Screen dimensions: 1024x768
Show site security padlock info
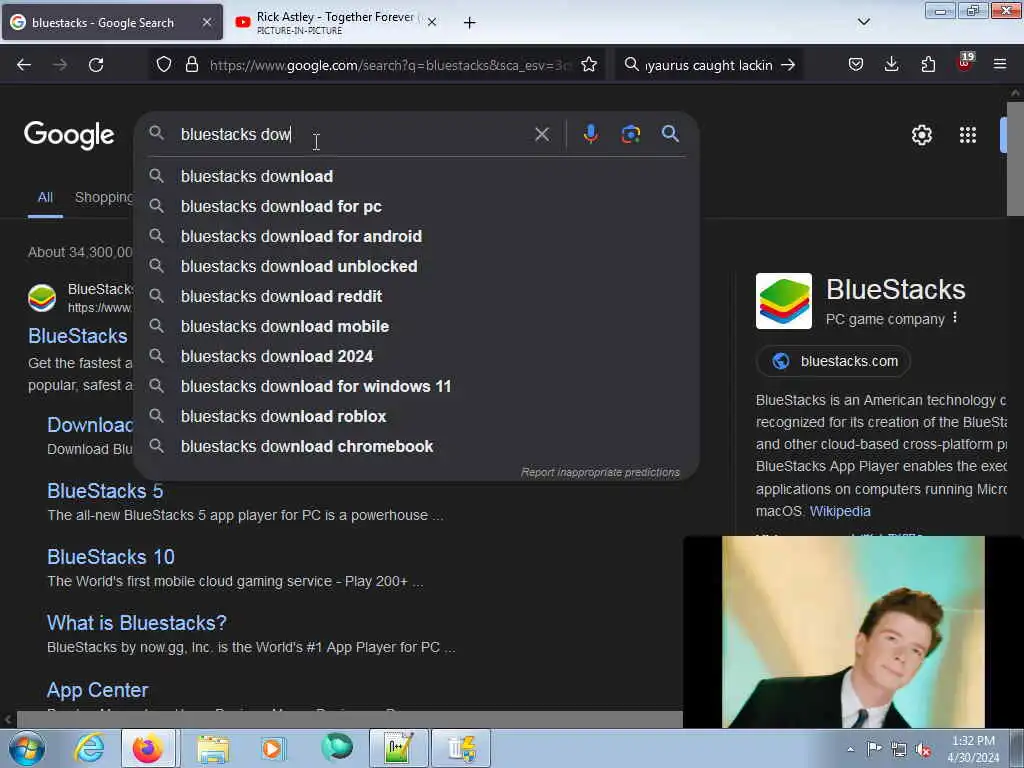tap(191, 65)
